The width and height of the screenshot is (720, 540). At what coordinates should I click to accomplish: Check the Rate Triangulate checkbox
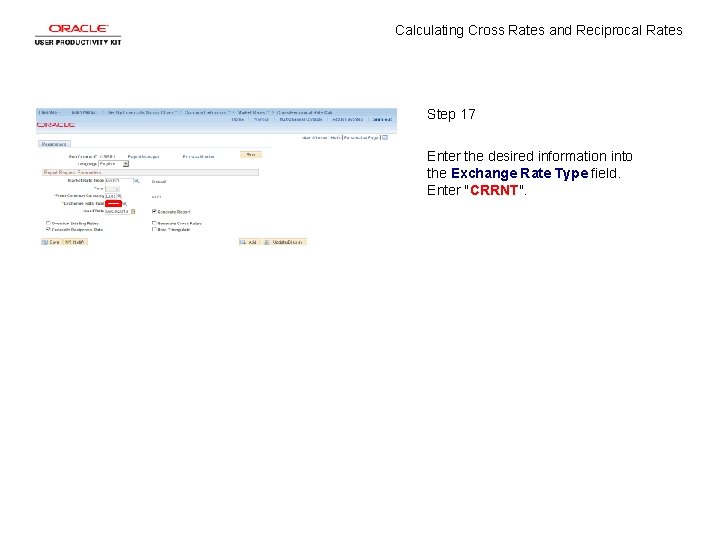pyautogui.click(x=154, y=229)
